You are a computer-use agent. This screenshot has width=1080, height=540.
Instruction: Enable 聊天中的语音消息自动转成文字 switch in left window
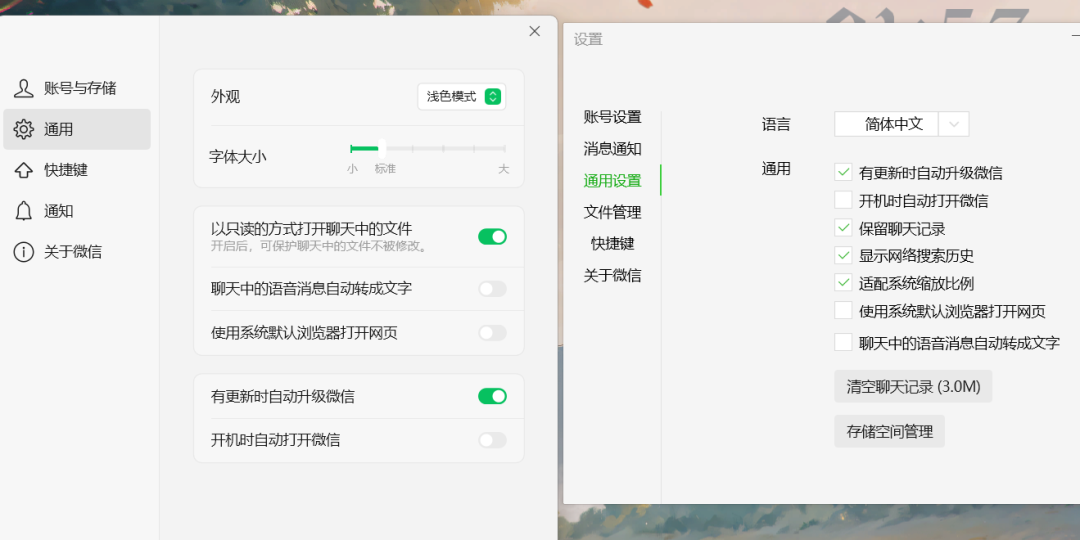(x=492, y=289)
